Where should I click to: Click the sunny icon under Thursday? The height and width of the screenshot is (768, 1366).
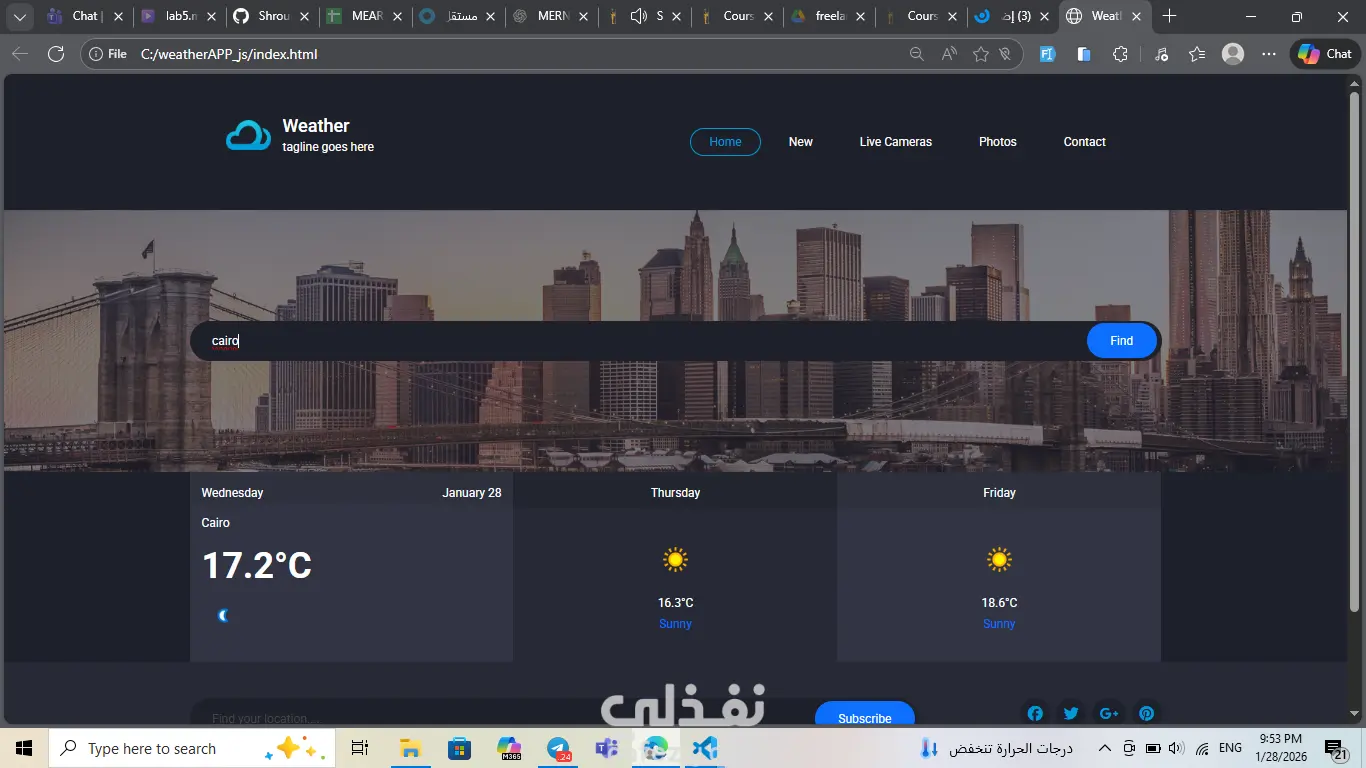(675, 560)
